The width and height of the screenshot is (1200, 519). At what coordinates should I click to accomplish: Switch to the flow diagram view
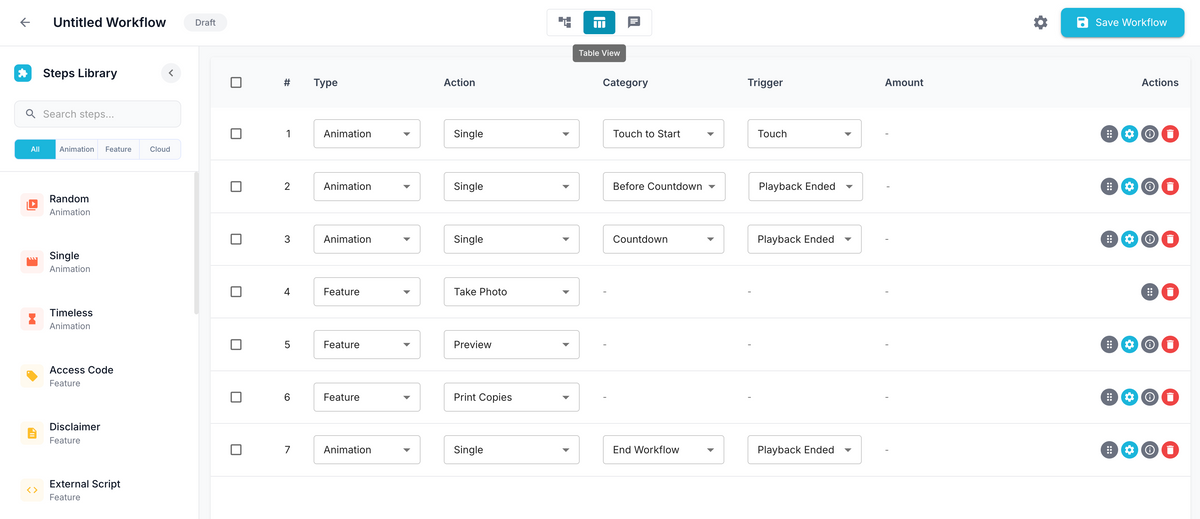tap(565, 22)
